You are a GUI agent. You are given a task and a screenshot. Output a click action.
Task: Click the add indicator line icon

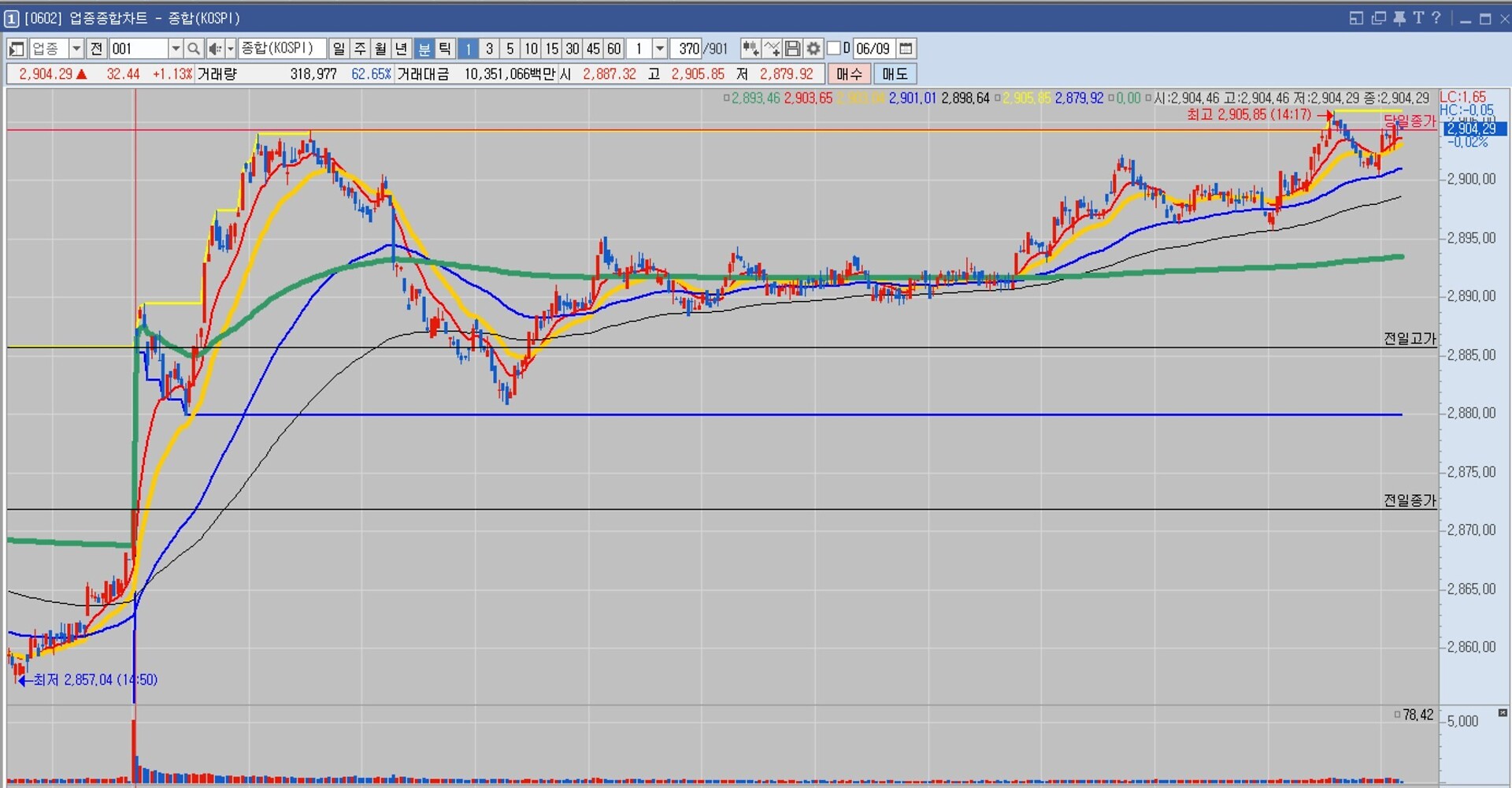(772, 49)
